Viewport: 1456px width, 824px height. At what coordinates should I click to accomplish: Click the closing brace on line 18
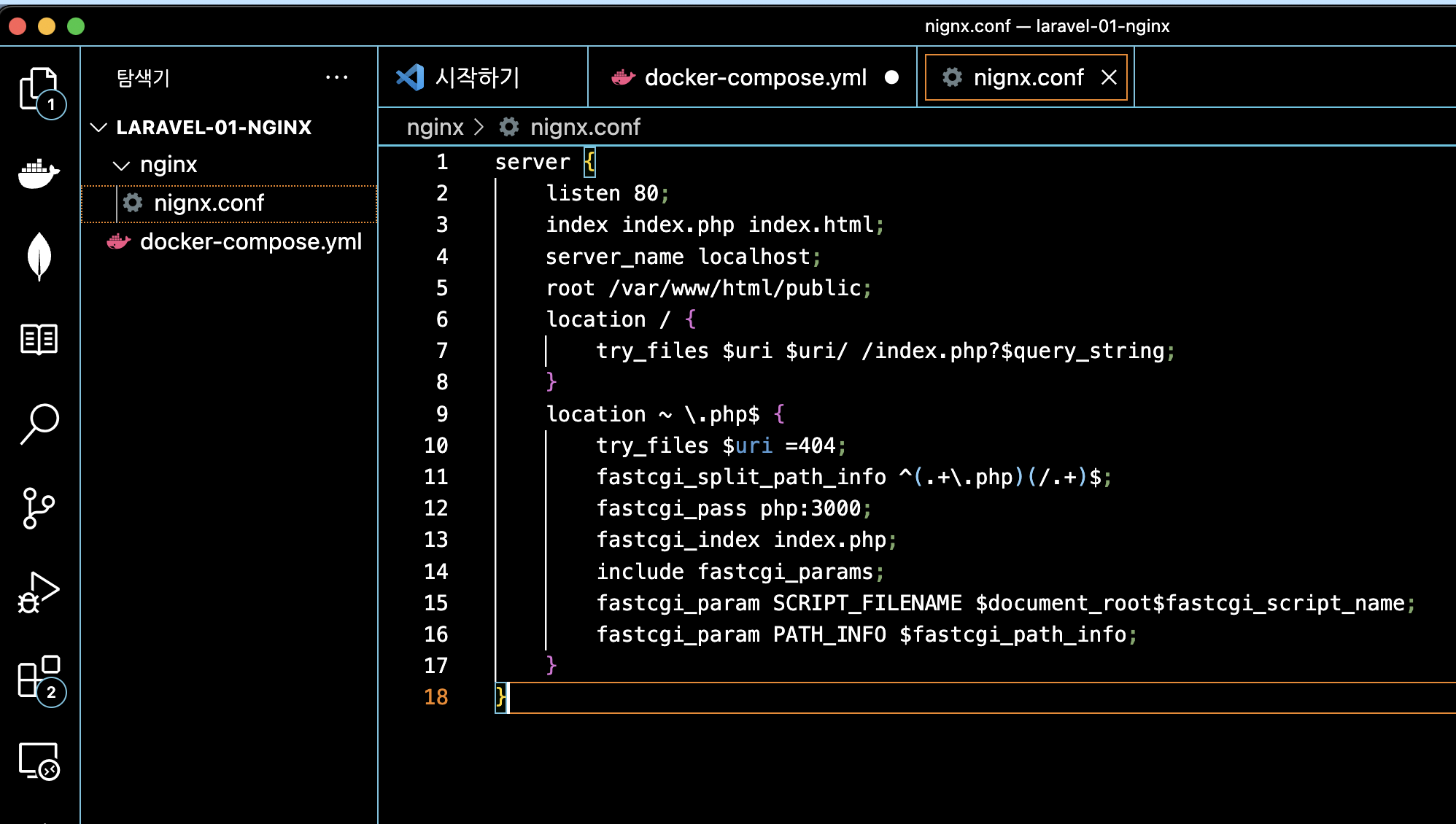click(x=500, y=697)
